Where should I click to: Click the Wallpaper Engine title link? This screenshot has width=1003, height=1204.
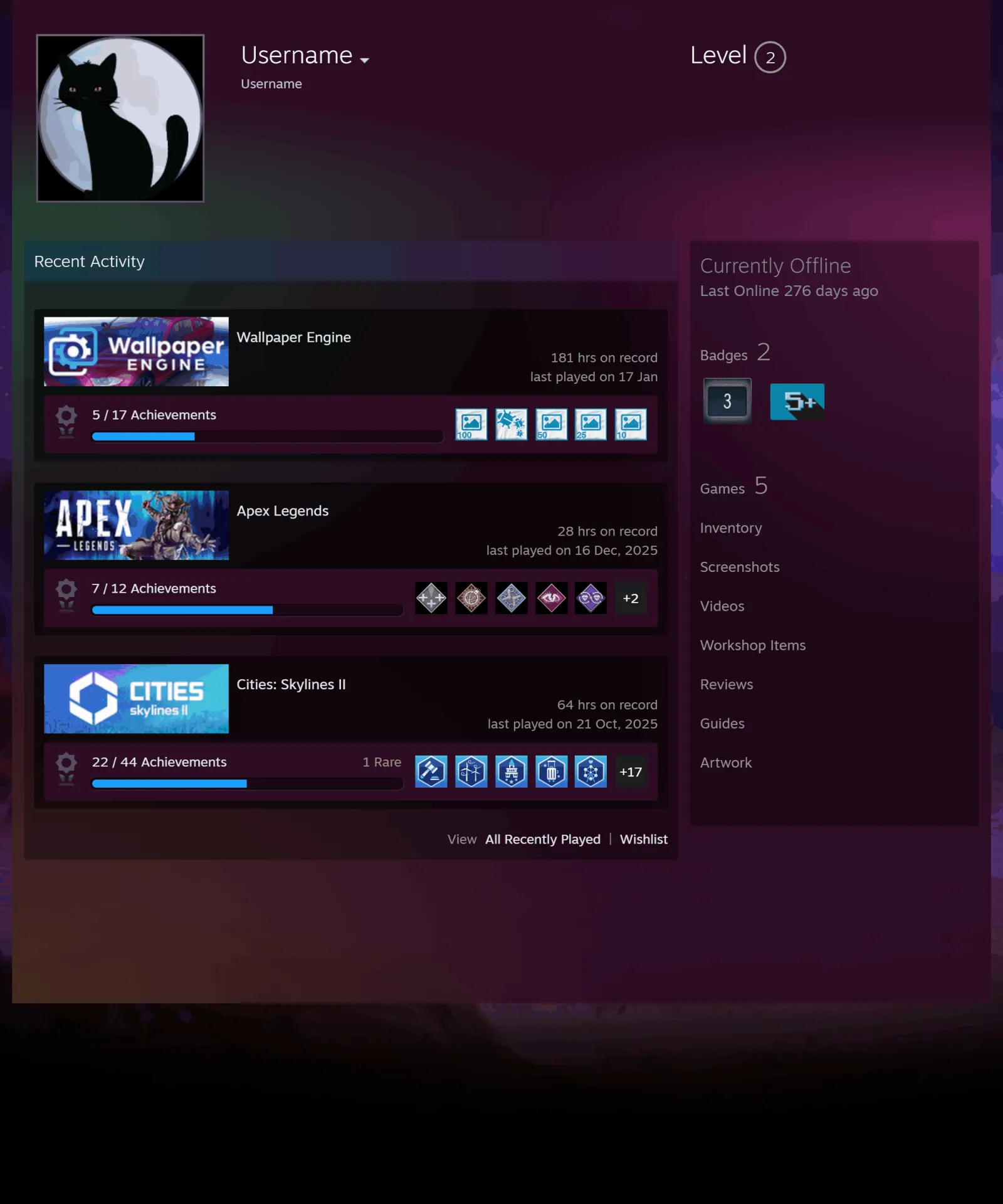tap(293, 337)
